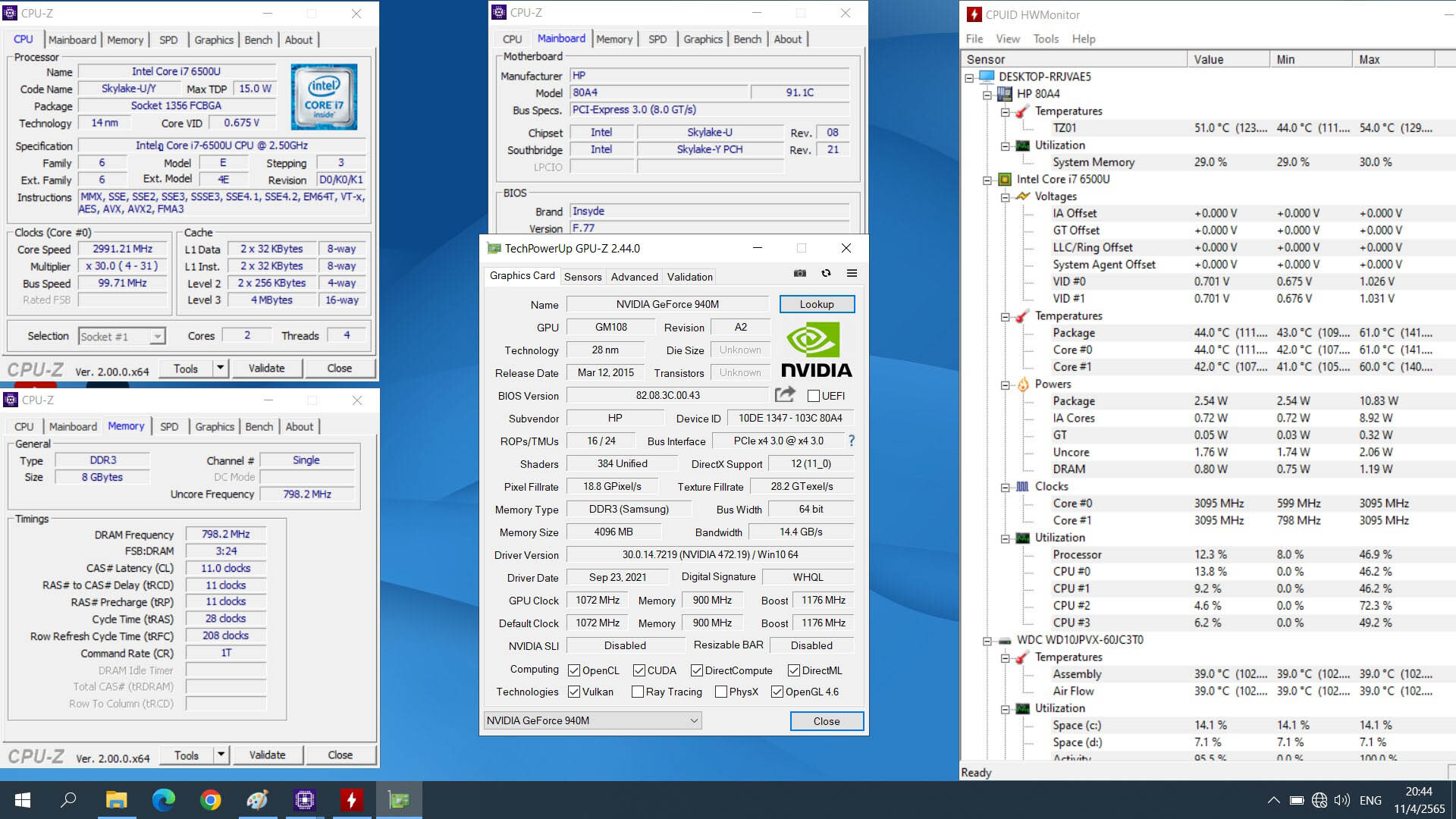Collapse HP 80A4 tree node

tap(987, 94)
